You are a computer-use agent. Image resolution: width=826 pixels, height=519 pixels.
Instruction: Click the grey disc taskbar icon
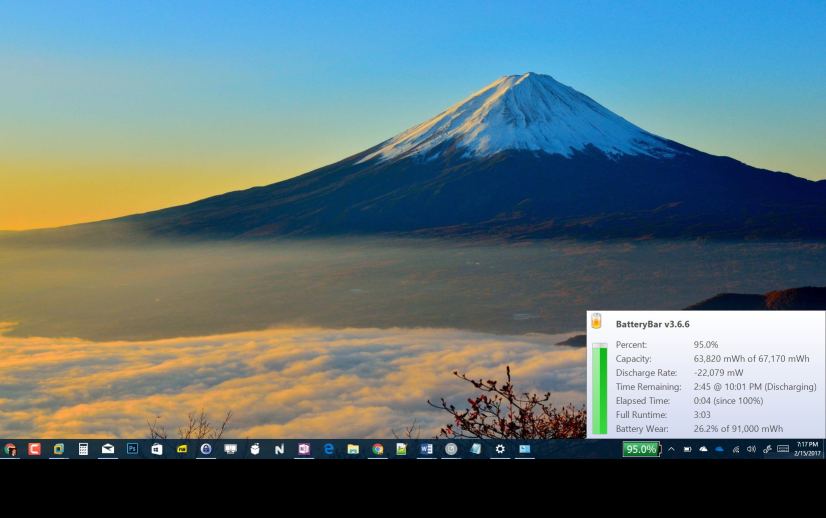click(451, 449)
